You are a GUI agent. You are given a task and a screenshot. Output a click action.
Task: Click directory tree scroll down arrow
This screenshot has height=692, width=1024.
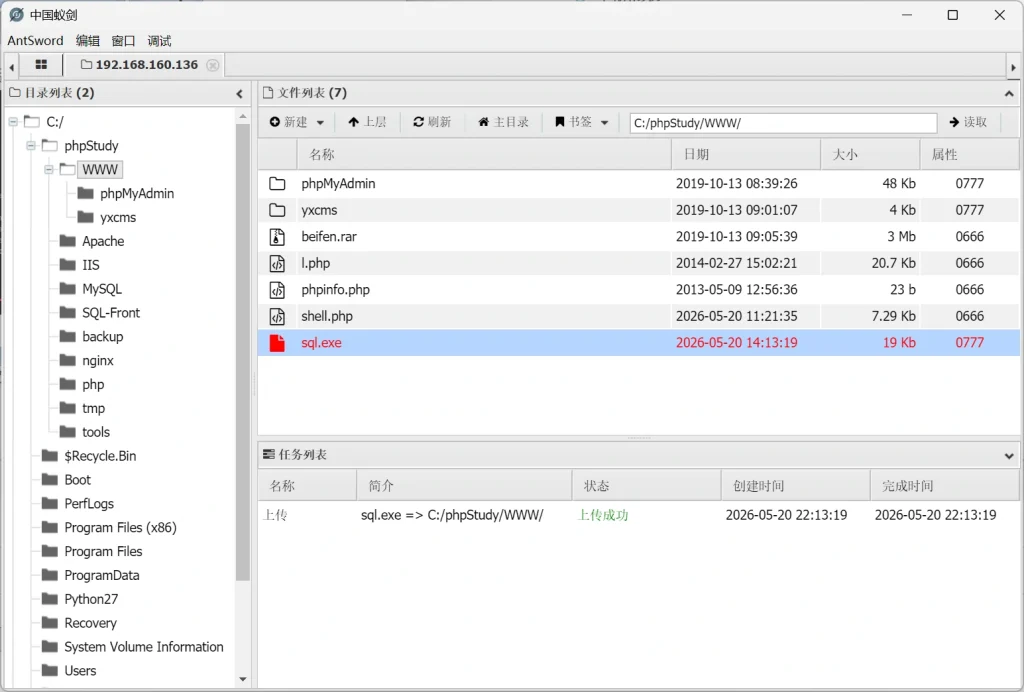pyautogui.click(x=242, y=679)
